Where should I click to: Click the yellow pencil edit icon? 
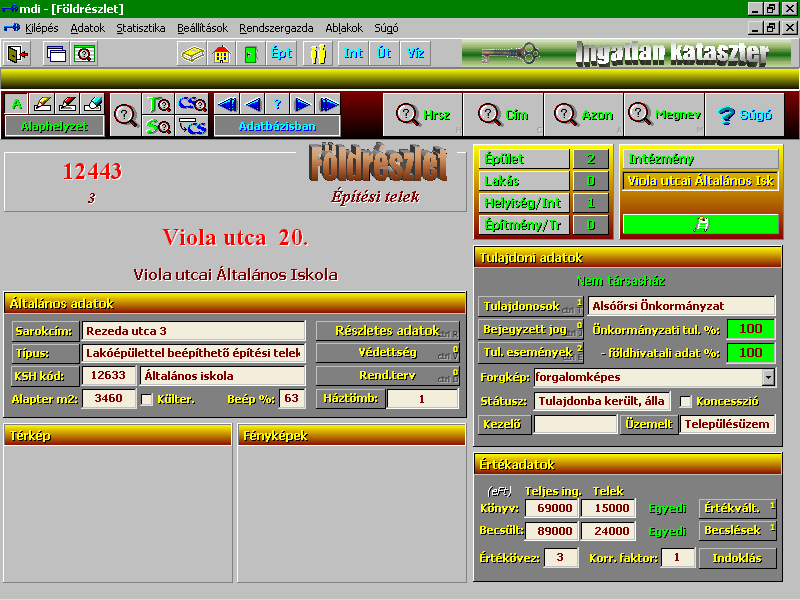tap(42, 104)
